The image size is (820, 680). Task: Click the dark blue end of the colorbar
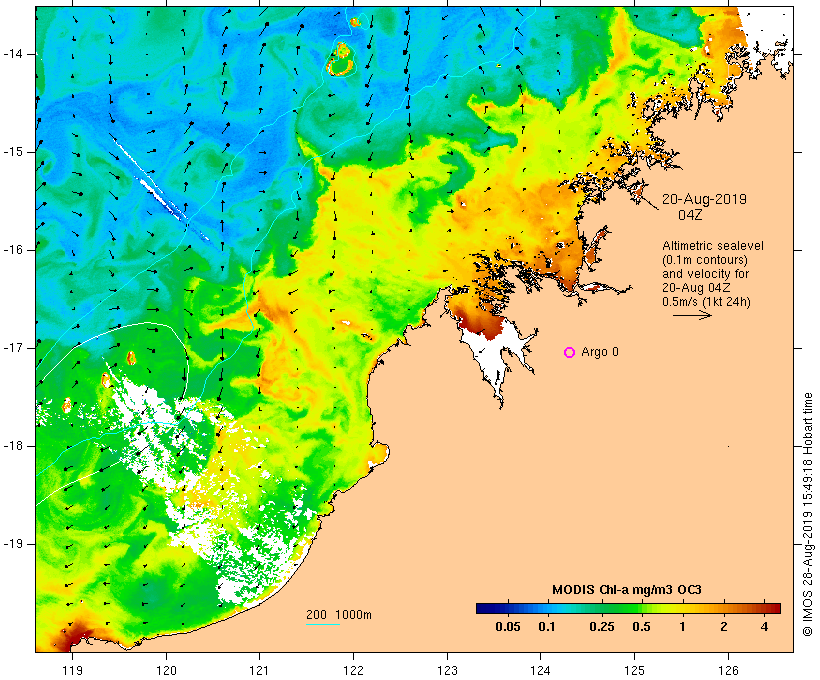coord(486,608)
